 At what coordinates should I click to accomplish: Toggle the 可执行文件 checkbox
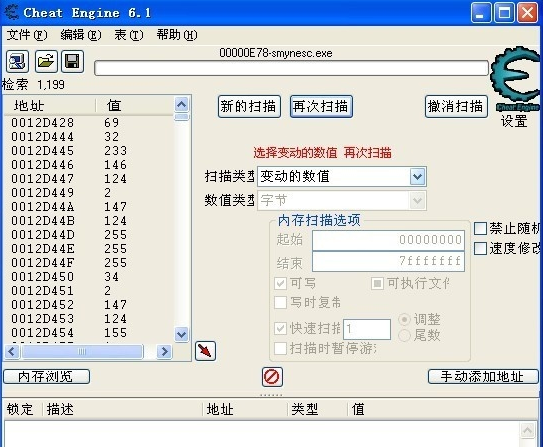pyautogui.click(x=377, y=284)
